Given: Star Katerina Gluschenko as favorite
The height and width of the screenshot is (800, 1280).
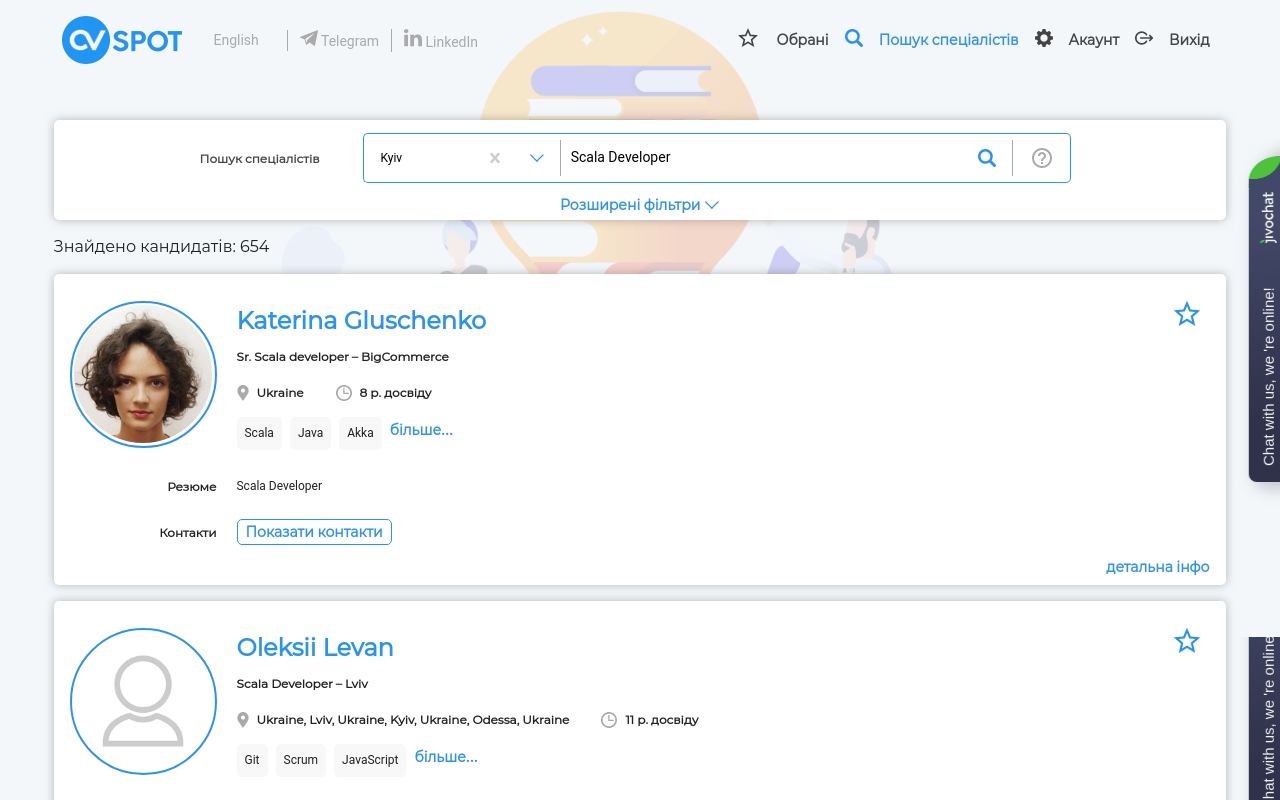Looking at the screenshot, I should [x=1187, y=314].
